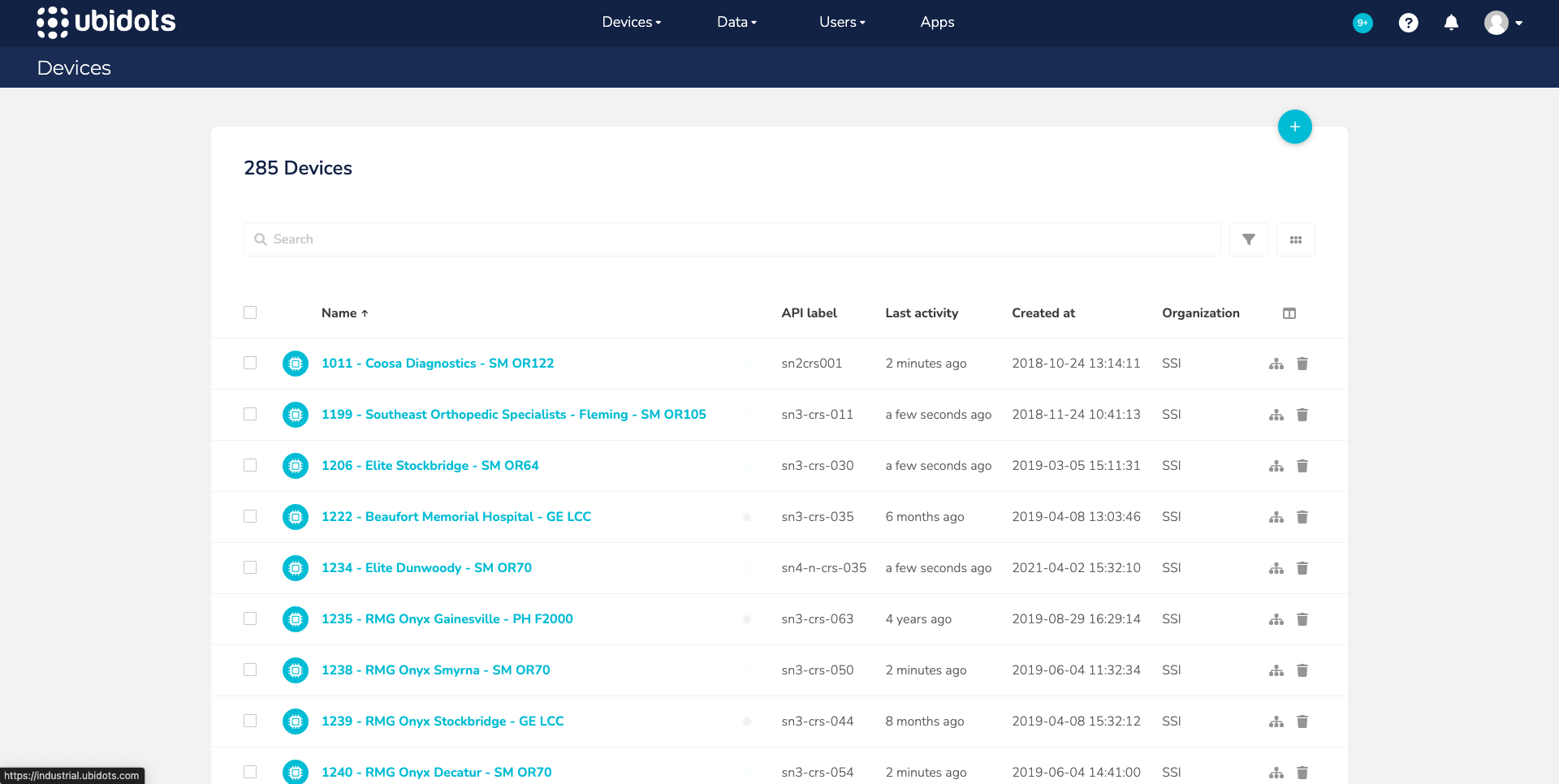Expand the Devices navigation menu
Image resolution: width=1559 pixels, height=784 pixels.
click(x=632, y=23)
